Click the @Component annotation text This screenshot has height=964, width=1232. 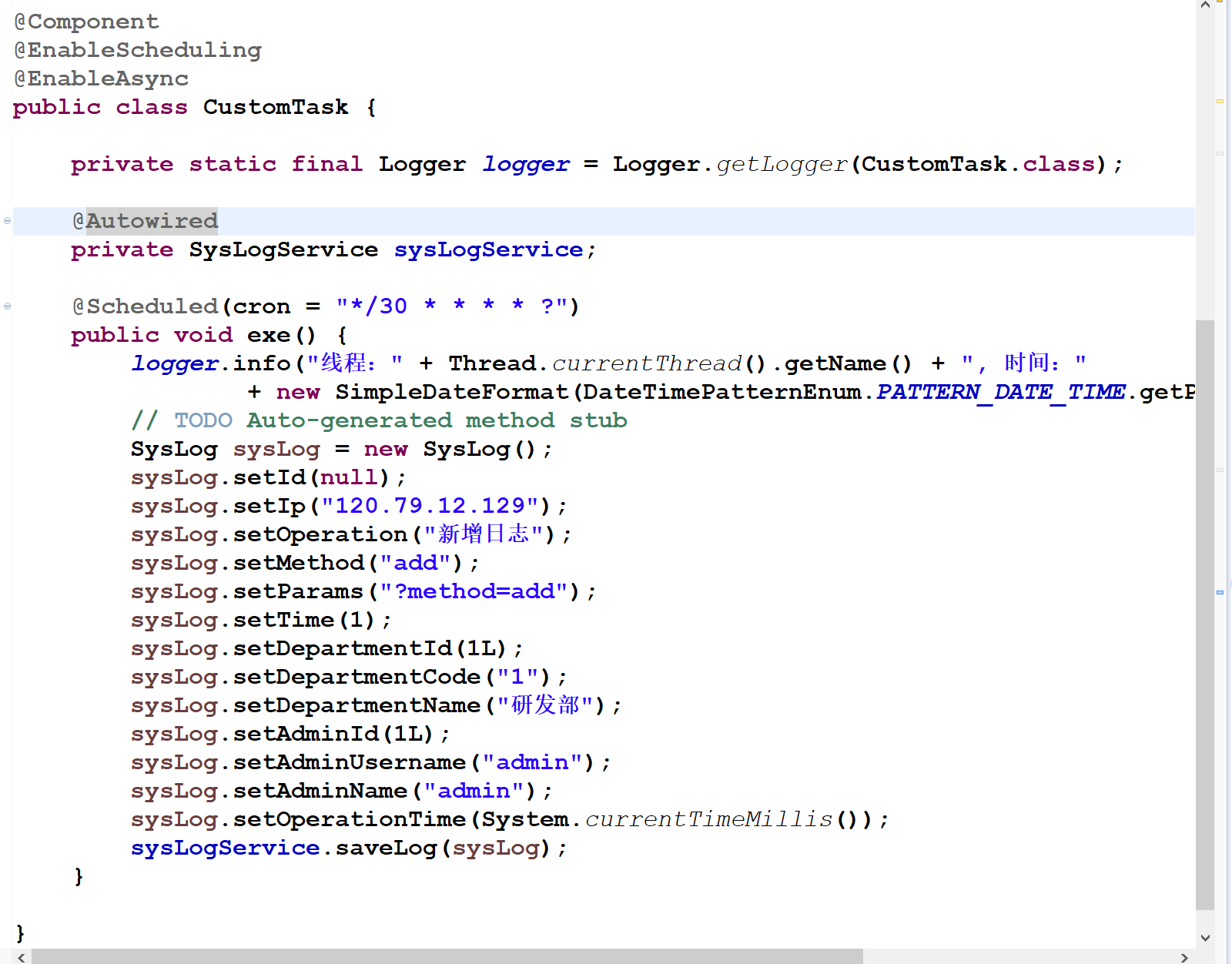point(87,22)
